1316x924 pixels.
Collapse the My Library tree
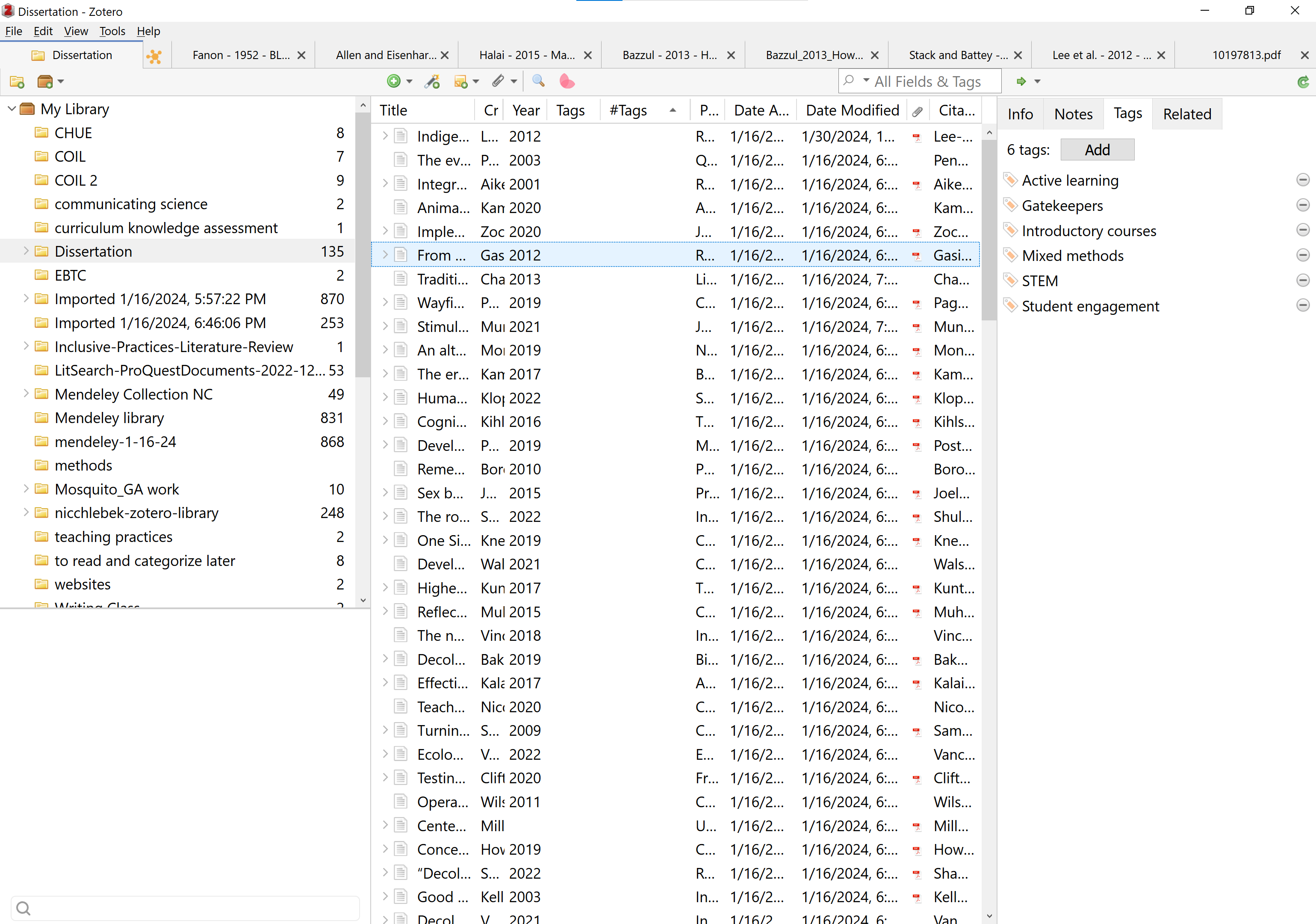12,109
